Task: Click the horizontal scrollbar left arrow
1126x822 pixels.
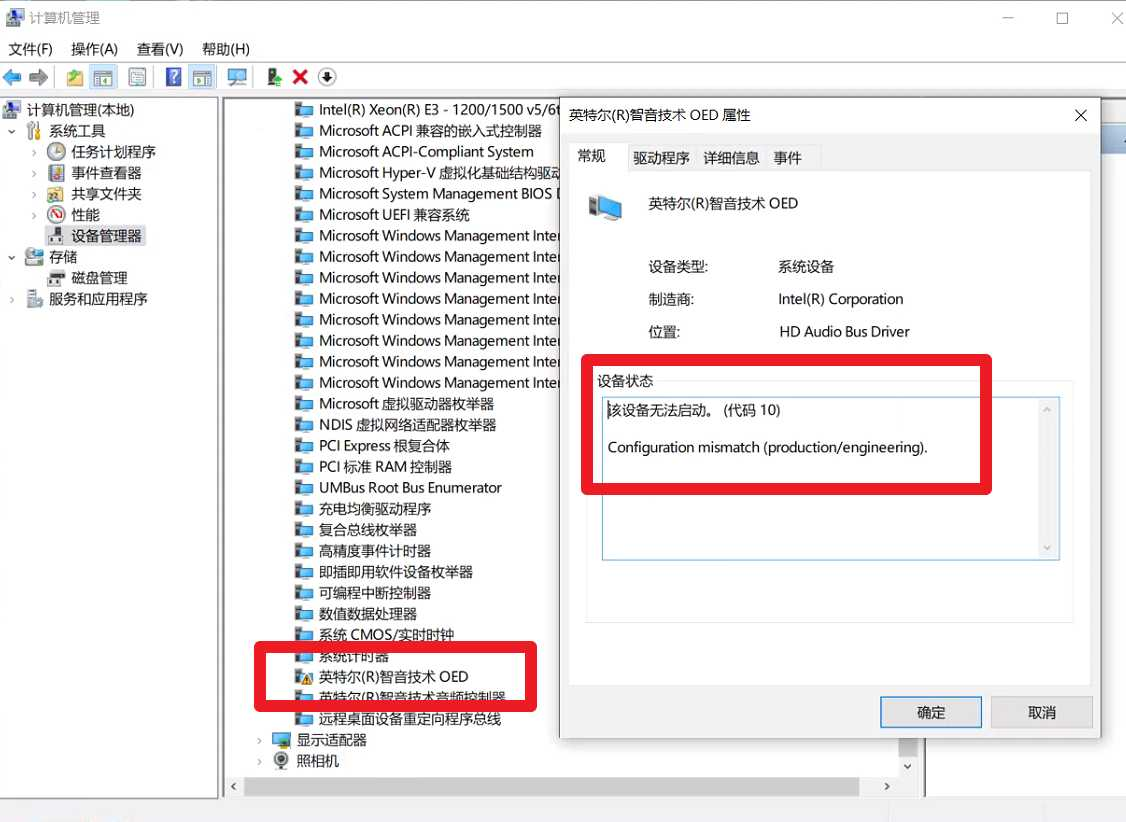Action: (x=233, y=786)
